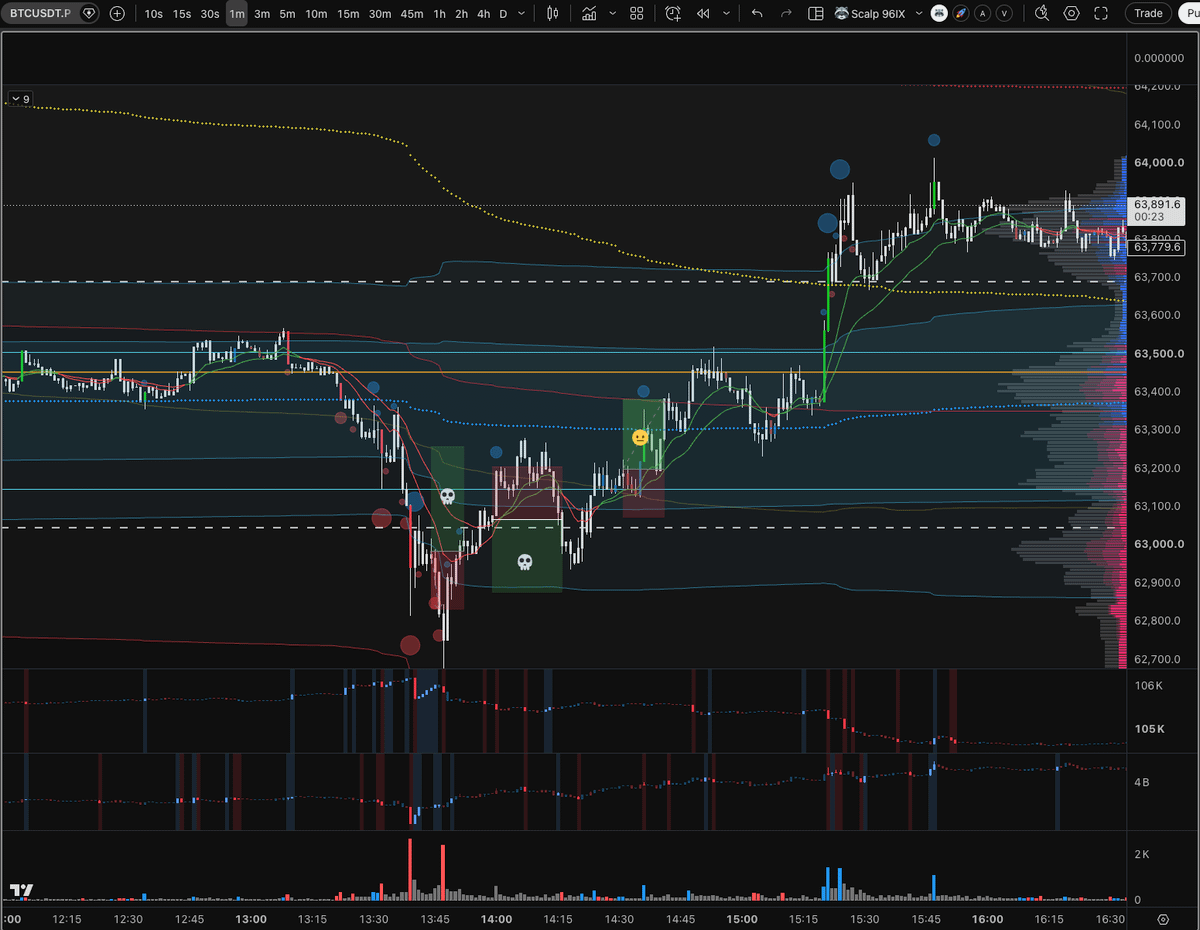Image resolution: width=1200 pixels, height=930 pixels.
Task: Open the quick search magnifier icon
Action: [x=1042, y=13]
